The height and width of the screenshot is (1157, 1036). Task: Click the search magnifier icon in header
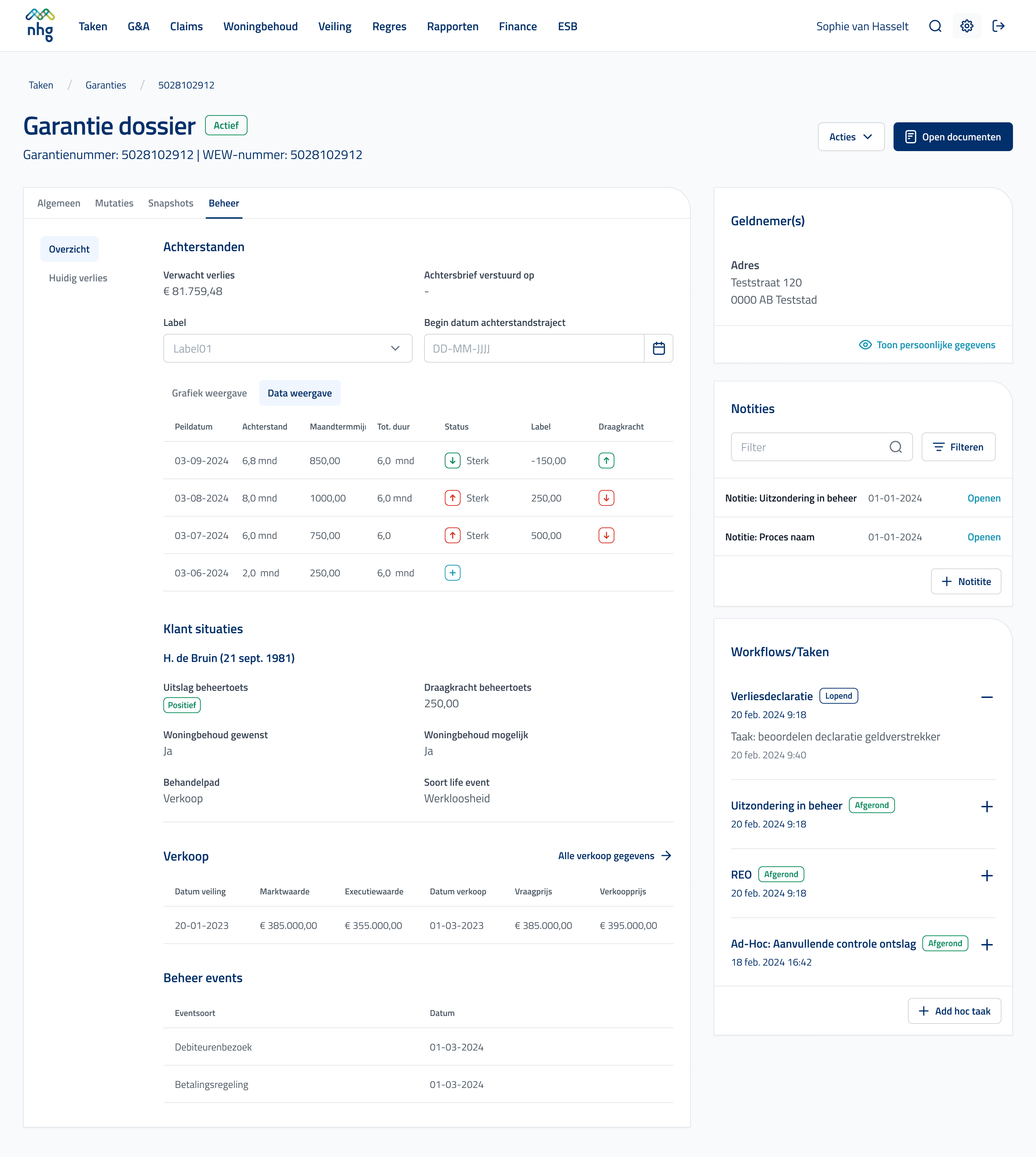(x=935, y=26)
